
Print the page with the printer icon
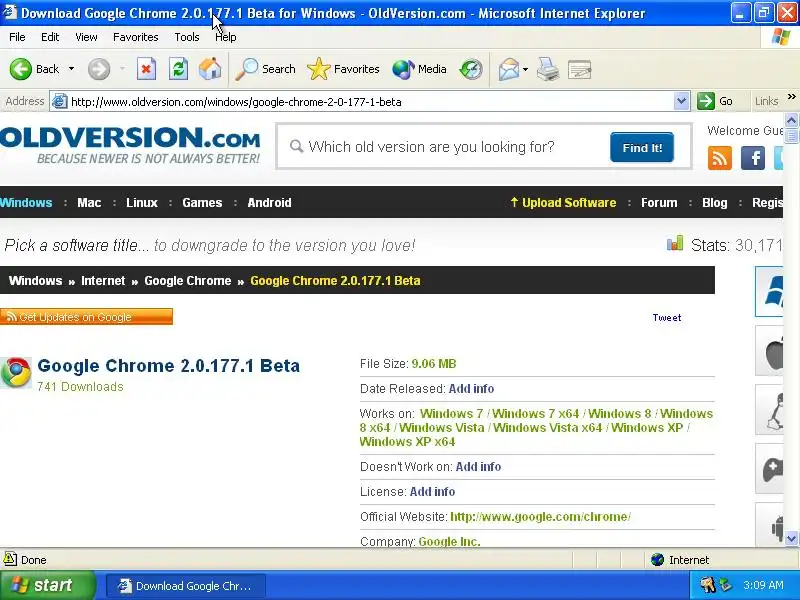(547, 69)
